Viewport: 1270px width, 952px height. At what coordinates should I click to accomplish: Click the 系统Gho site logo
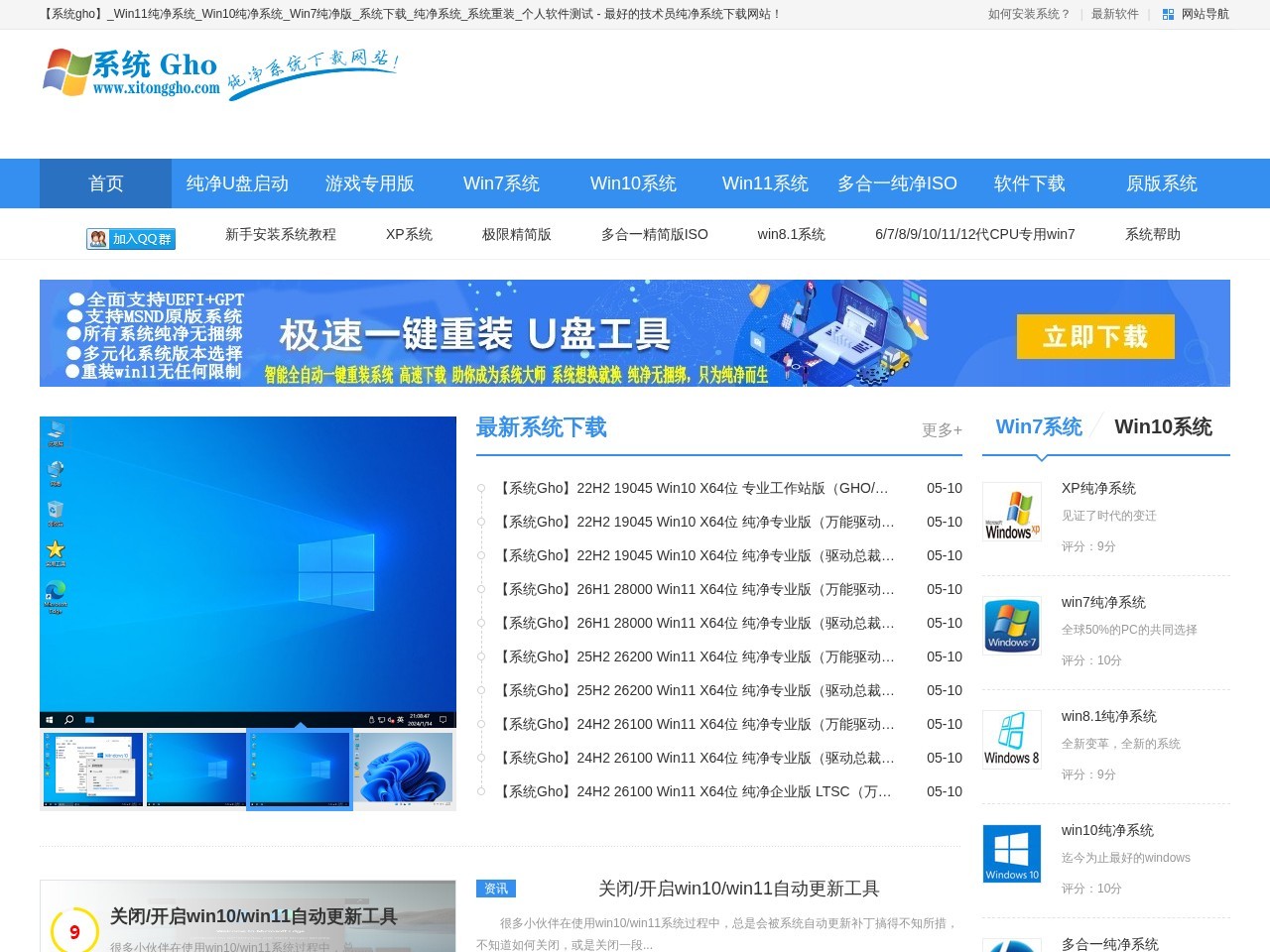tap(220, 73)
